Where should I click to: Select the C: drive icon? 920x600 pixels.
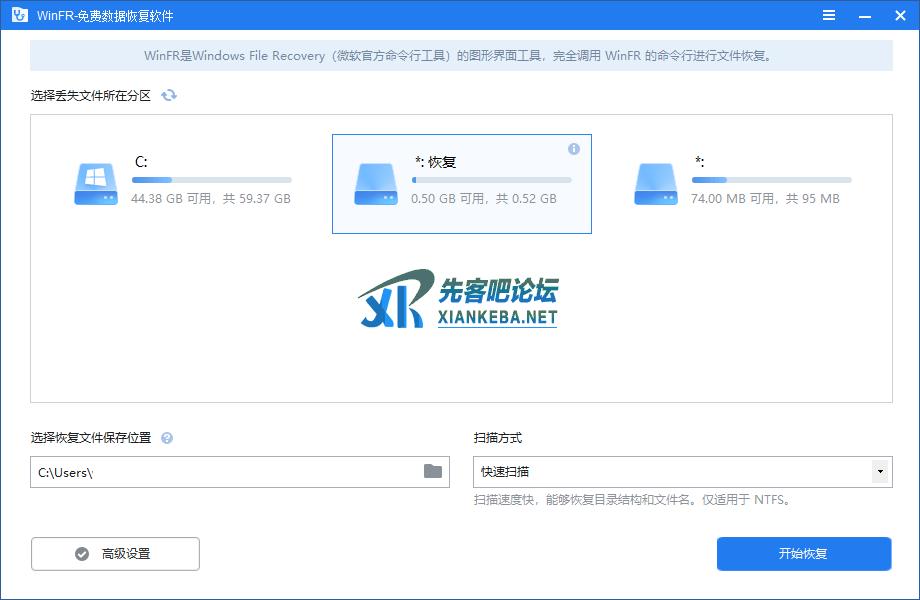tap(95, 184)
